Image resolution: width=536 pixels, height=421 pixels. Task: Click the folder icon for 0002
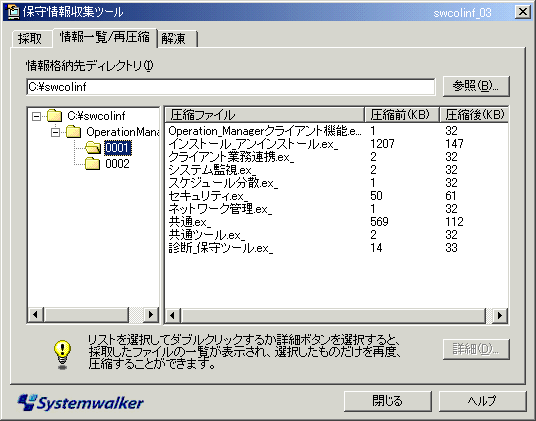(93, 164)
